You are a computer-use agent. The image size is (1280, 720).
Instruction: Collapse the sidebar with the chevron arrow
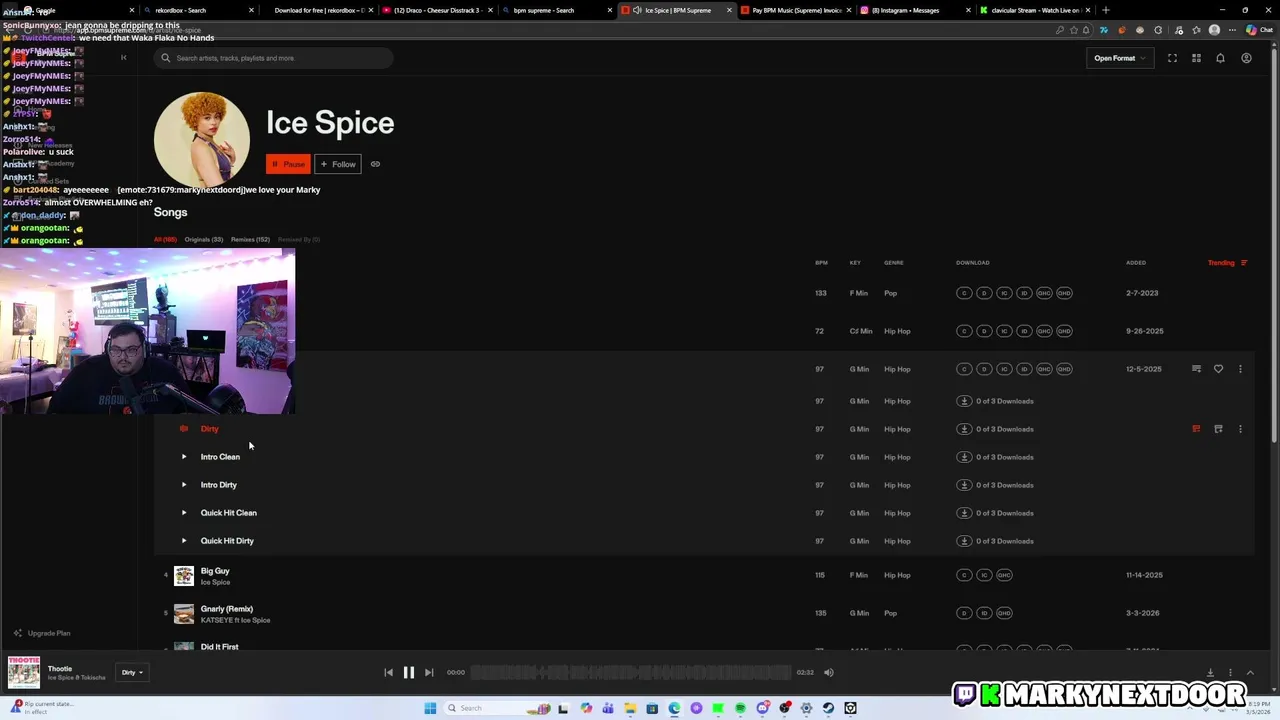123,58
